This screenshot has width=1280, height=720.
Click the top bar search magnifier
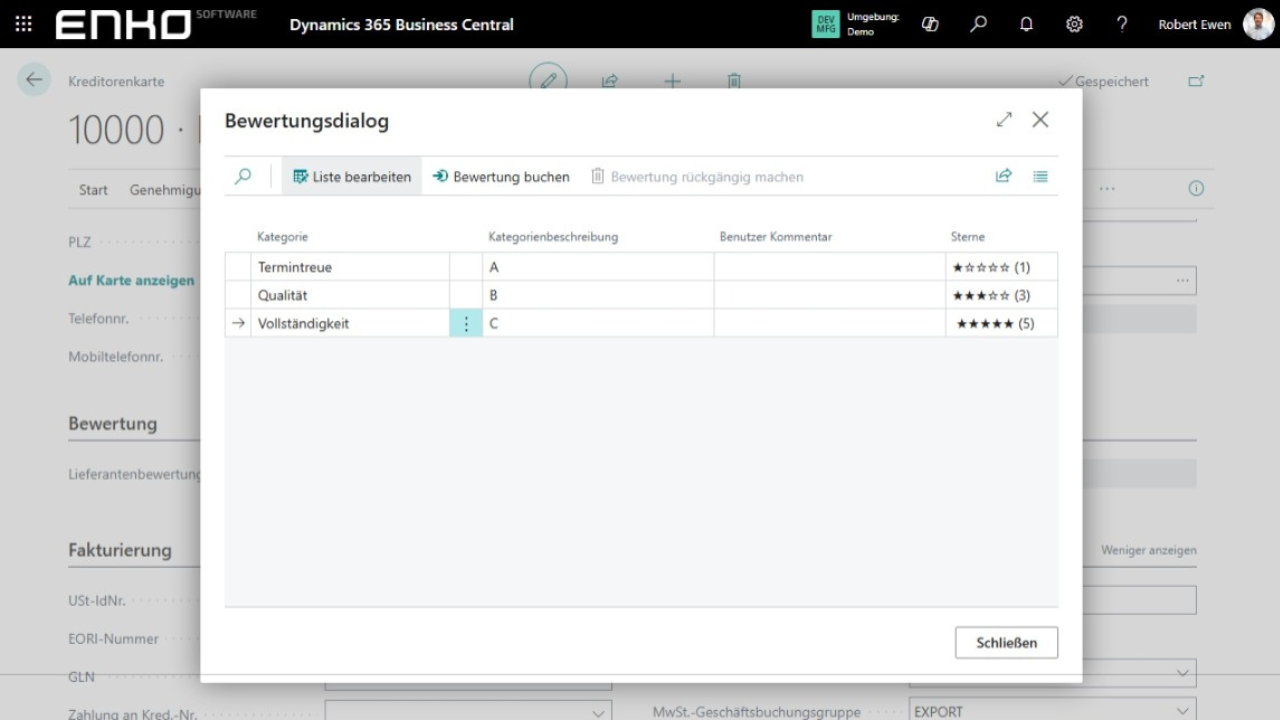point(978,24)
